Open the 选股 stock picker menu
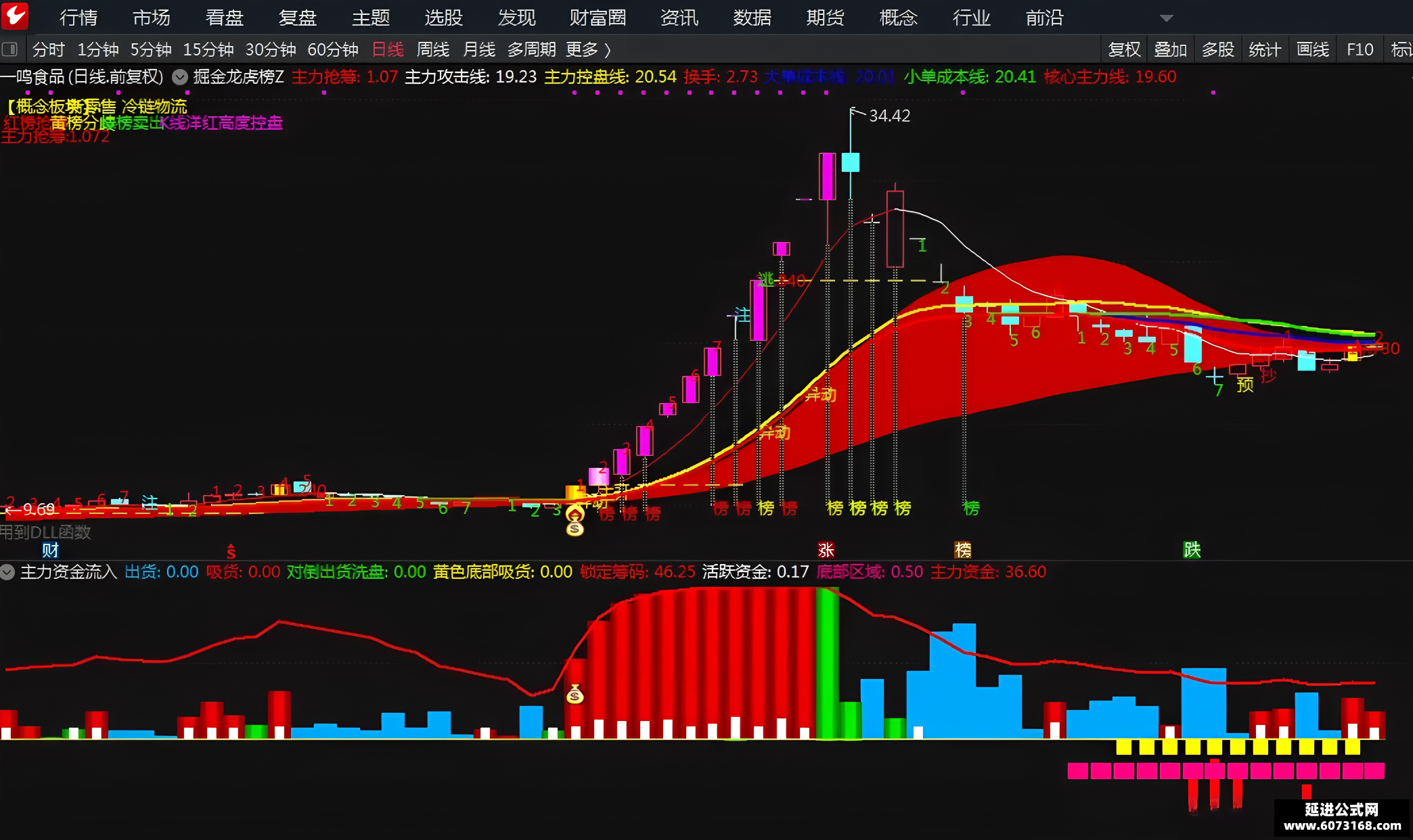1413x840 pixels. (x=443, y=18)
